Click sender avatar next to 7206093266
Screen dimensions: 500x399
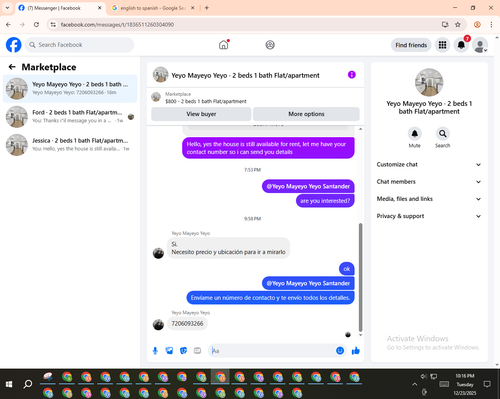[158, 324]
